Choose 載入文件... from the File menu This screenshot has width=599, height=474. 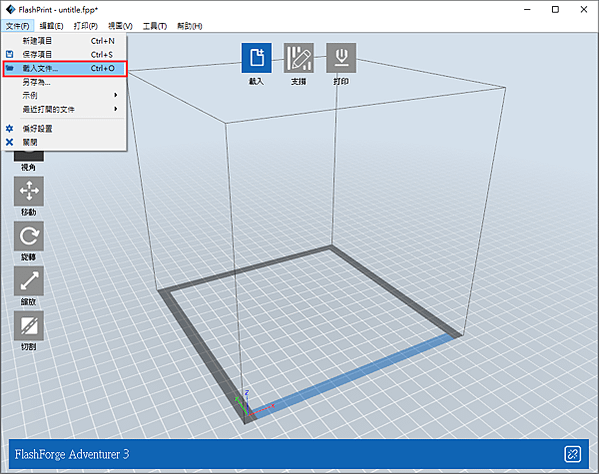(65, 68)
